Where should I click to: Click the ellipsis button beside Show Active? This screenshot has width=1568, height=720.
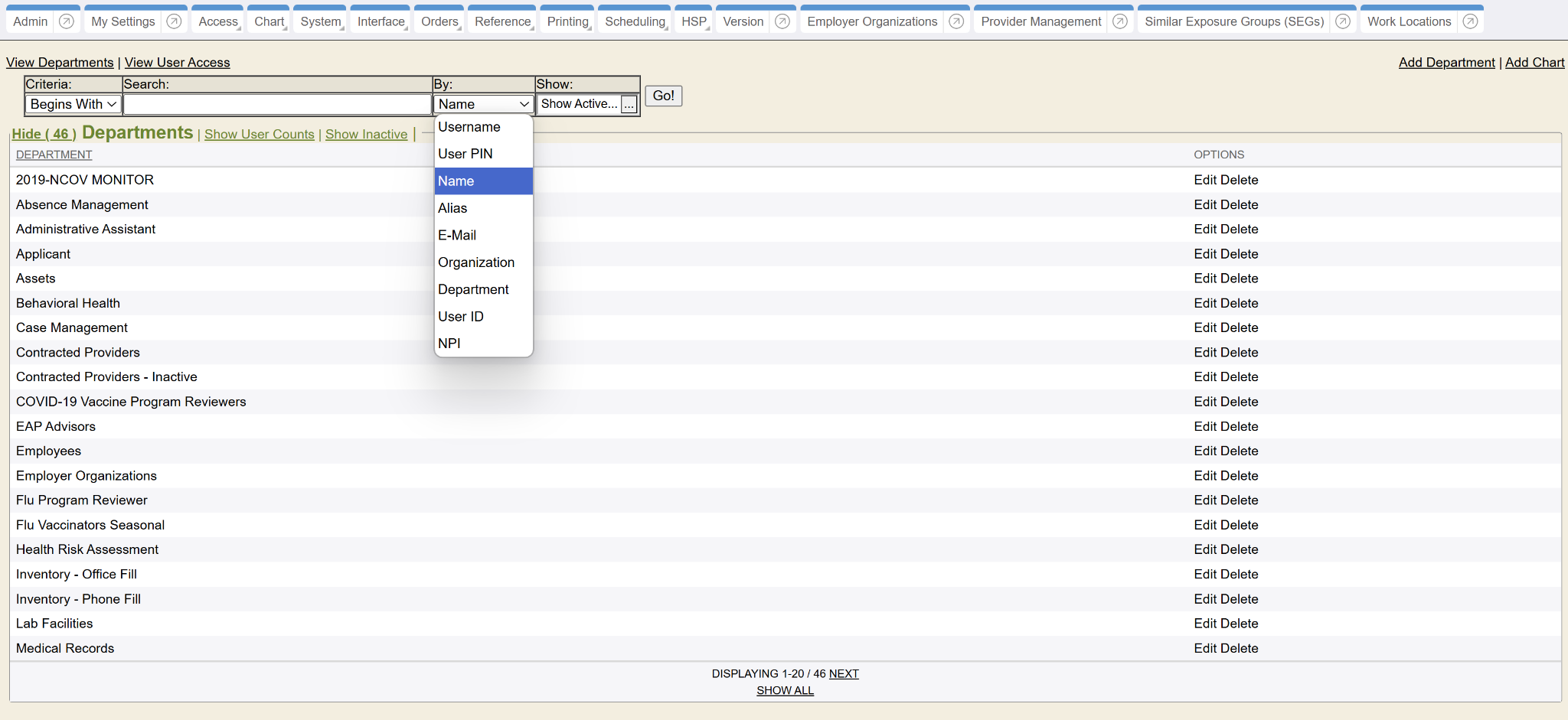629,104
